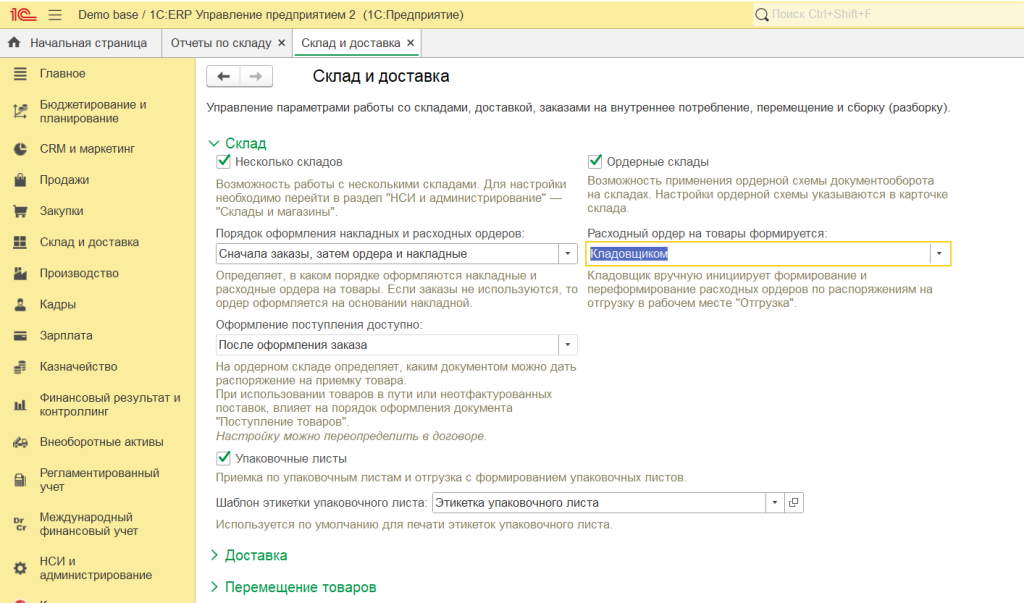Collapse the Склад section
Image resolution: width=1024 pixels, height=603 pixels.
click(x=214, y=143)
